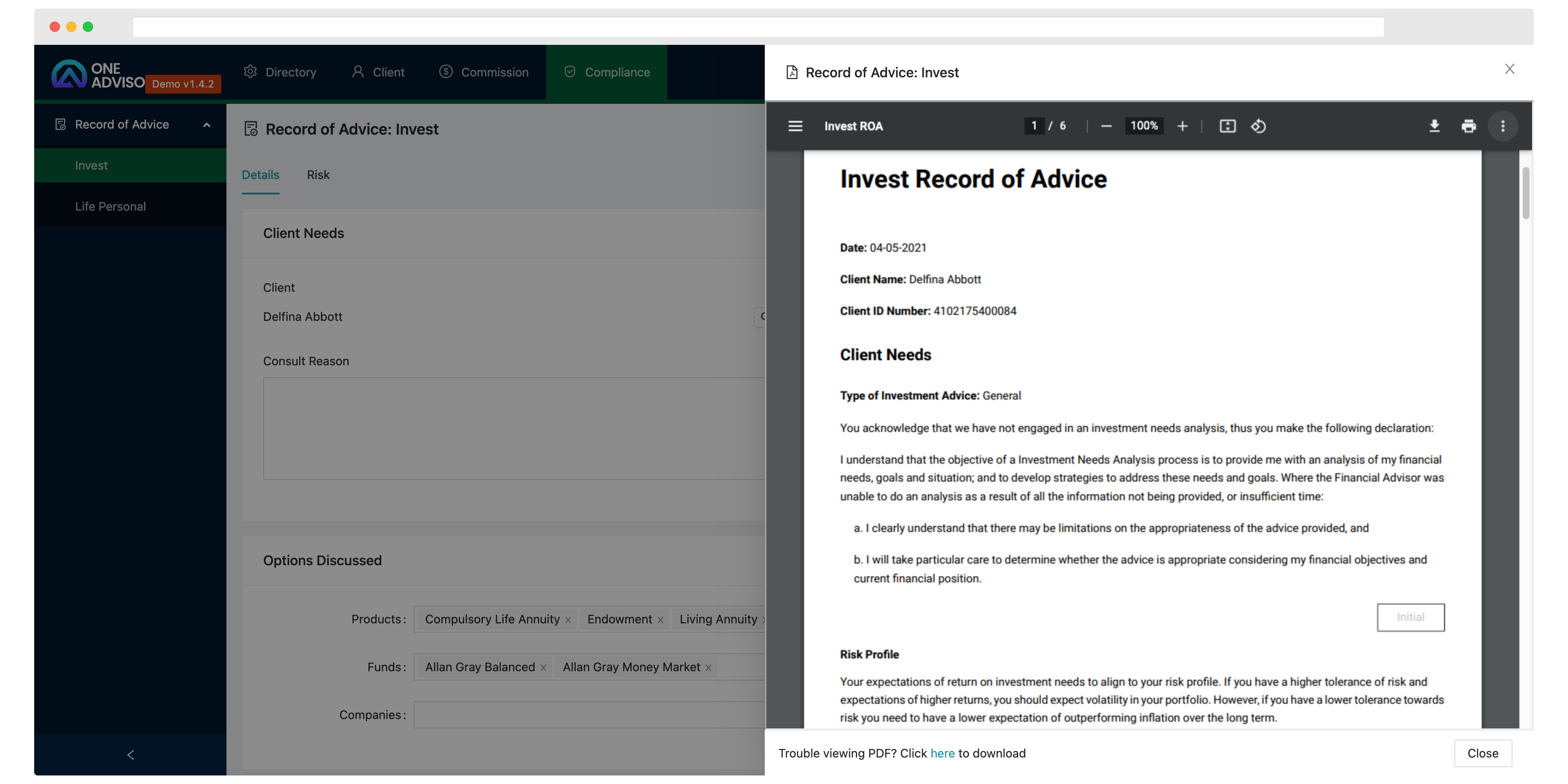Click 'here' to download the PDF

[x=942, y=753]
